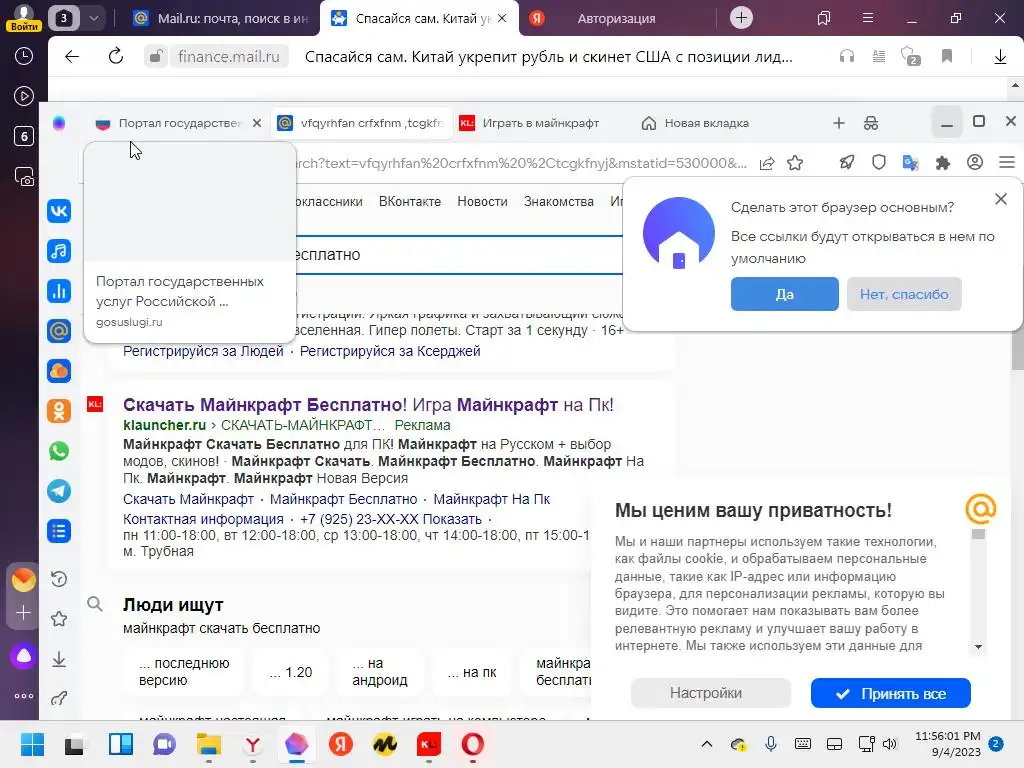Viewport: 1024px width, 768px height.
Task: Close default browser prompt
Action: pos(1000,199)
